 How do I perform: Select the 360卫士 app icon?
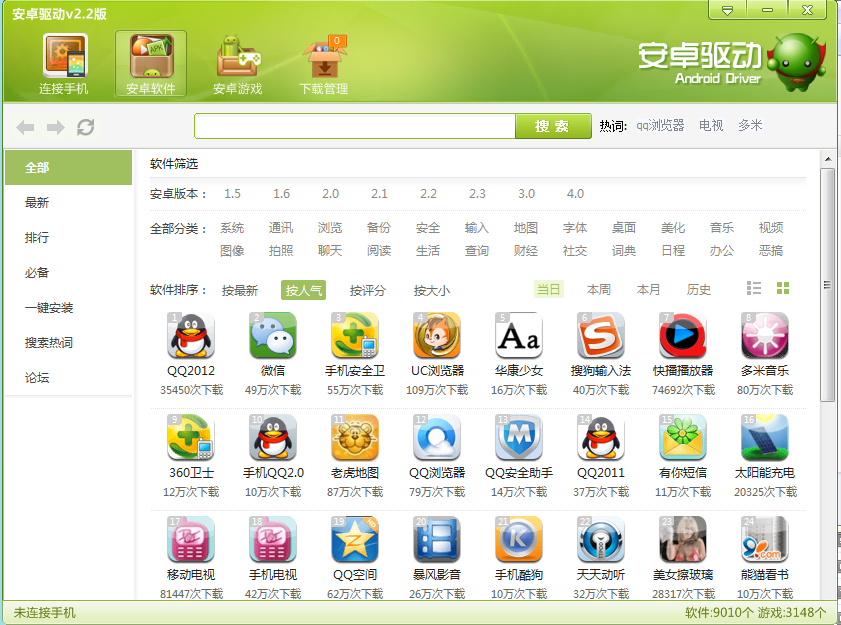click(191, 438)
